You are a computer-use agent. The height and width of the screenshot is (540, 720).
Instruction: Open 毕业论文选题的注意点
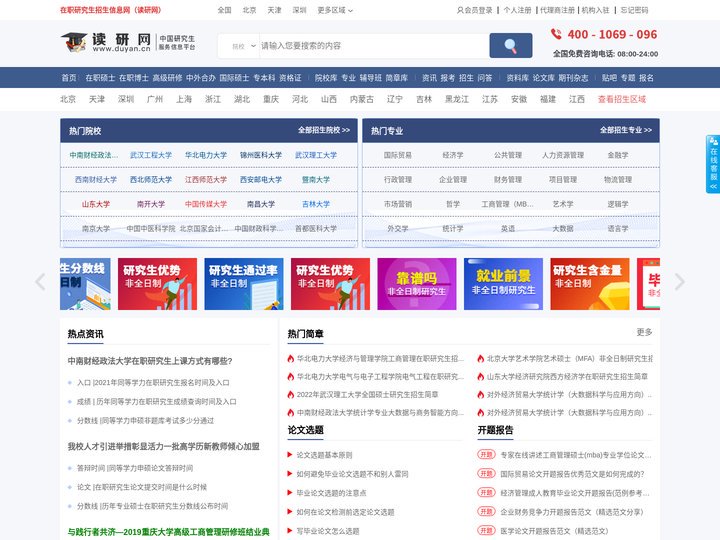click(331, 493)
